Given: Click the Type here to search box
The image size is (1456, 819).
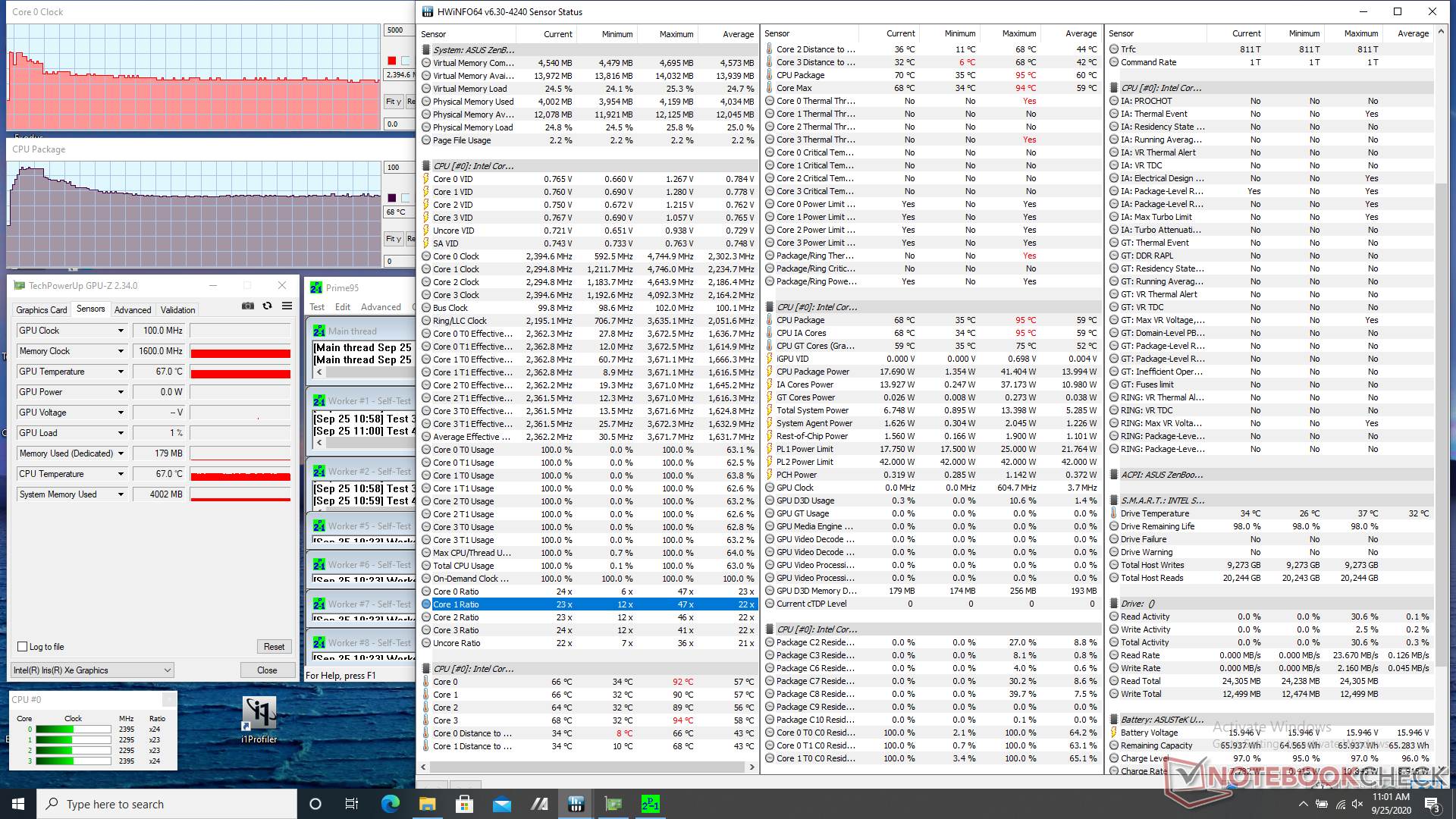Looking at the screenshot, I should [167, 804].
